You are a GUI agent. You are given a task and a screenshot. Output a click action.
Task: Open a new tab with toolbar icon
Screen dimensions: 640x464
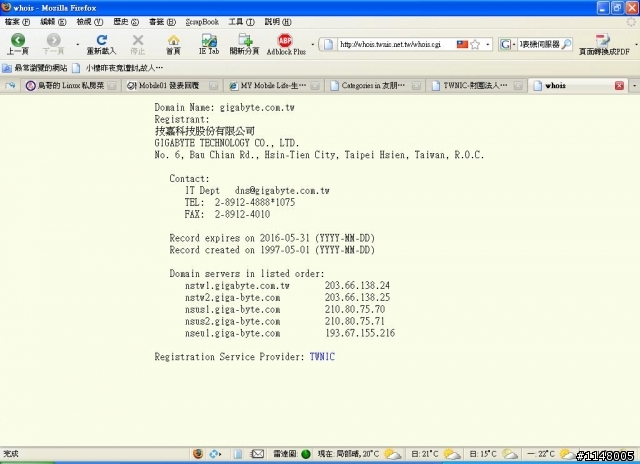pos(244,44)
